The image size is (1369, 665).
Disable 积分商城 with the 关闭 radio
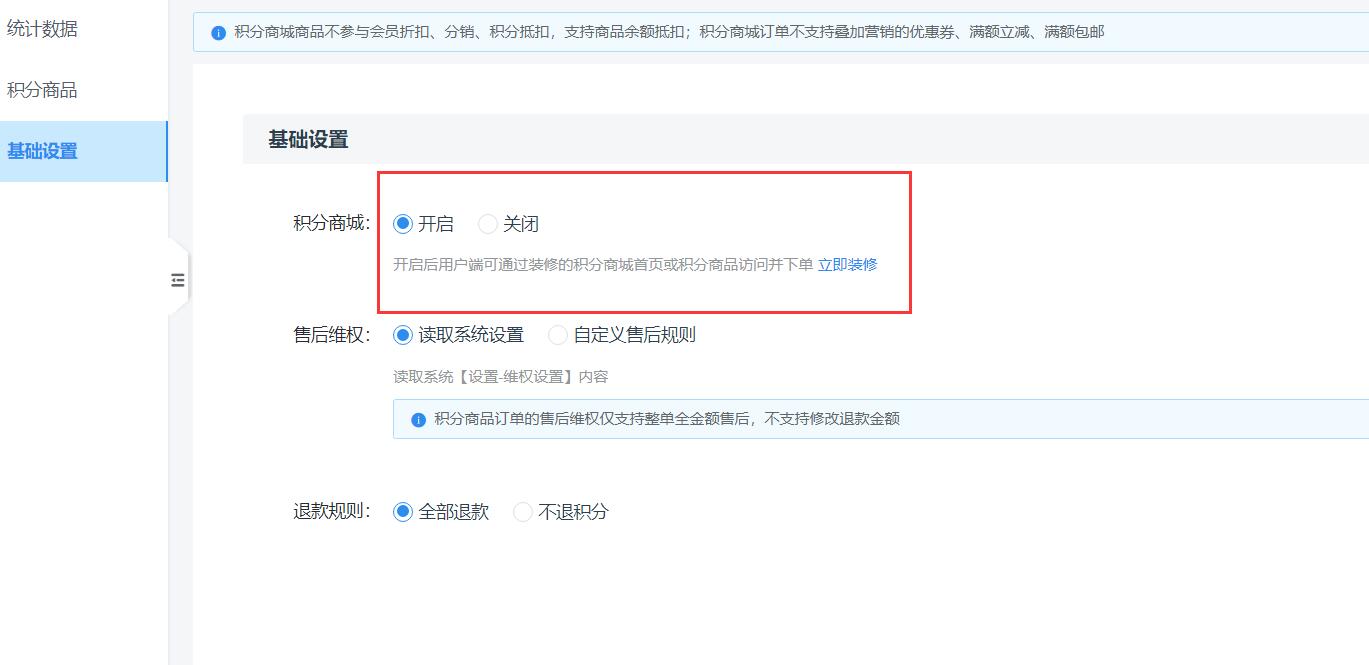[488, 224]
